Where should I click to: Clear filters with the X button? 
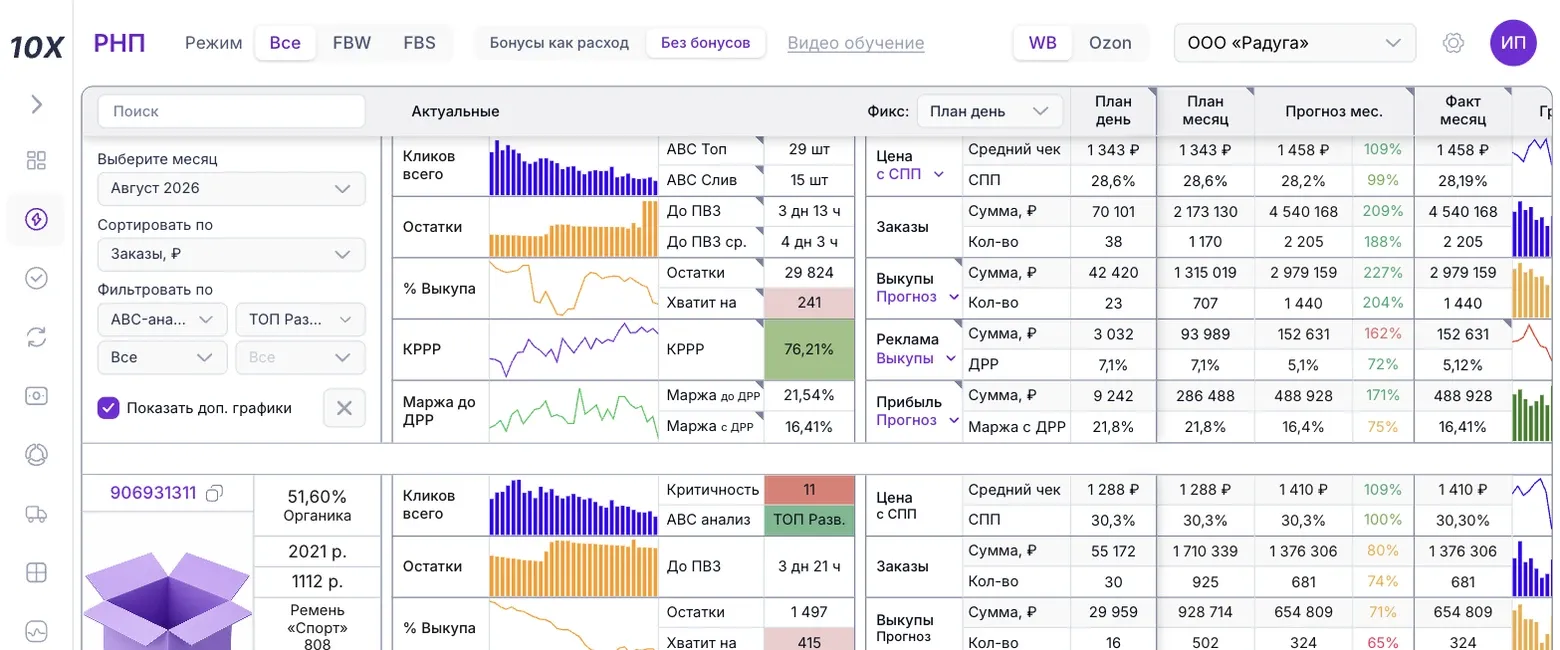click(x=344, y=408)
